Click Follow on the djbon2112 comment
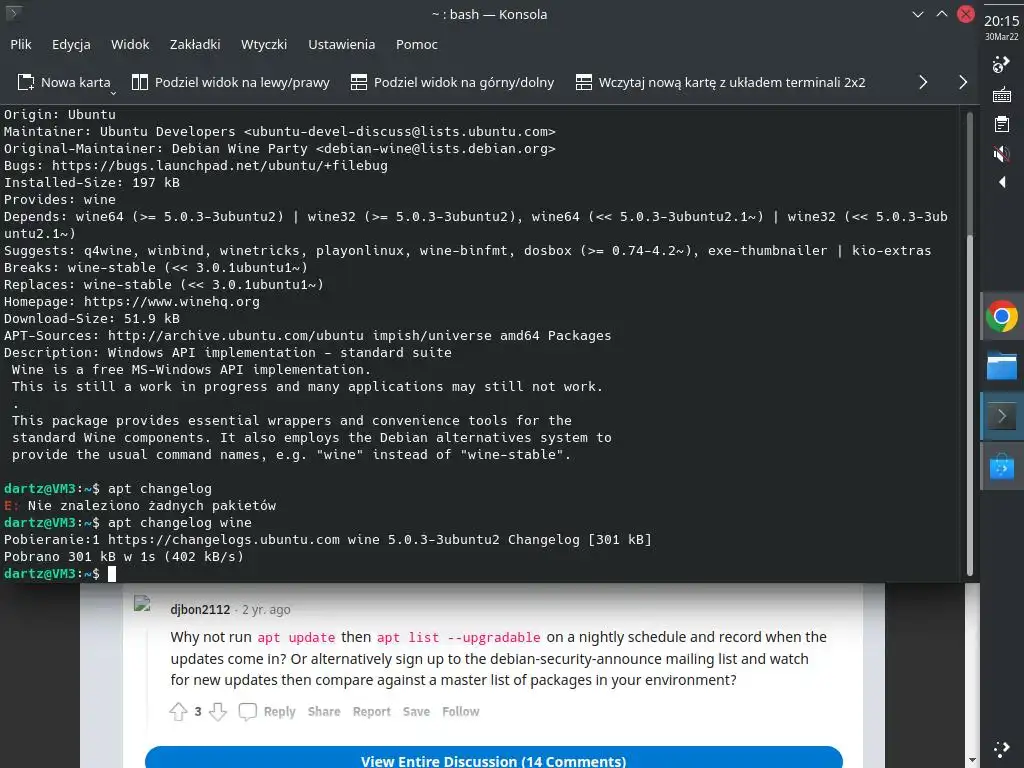 (x=460, y=712)
